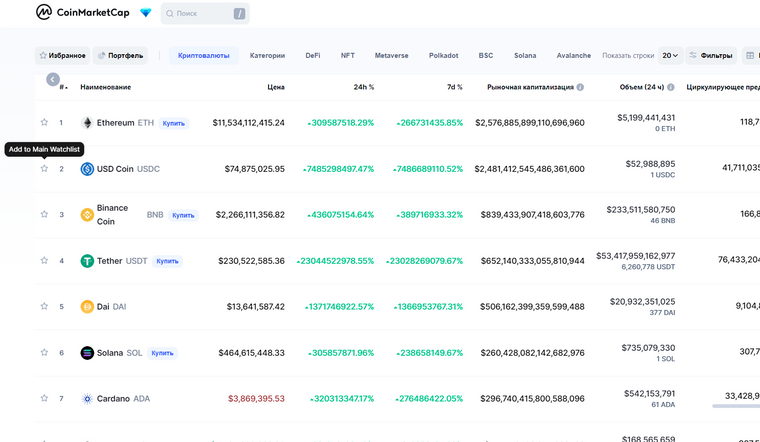Viewport: 760px width, 442px height.
Task: Open the Tether name link
Action: pyautogui.click(x=110, y=261)
